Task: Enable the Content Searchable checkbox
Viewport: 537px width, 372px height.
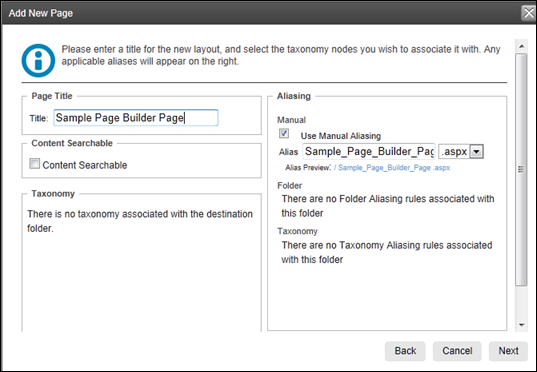Action: [x=34, y=163]
